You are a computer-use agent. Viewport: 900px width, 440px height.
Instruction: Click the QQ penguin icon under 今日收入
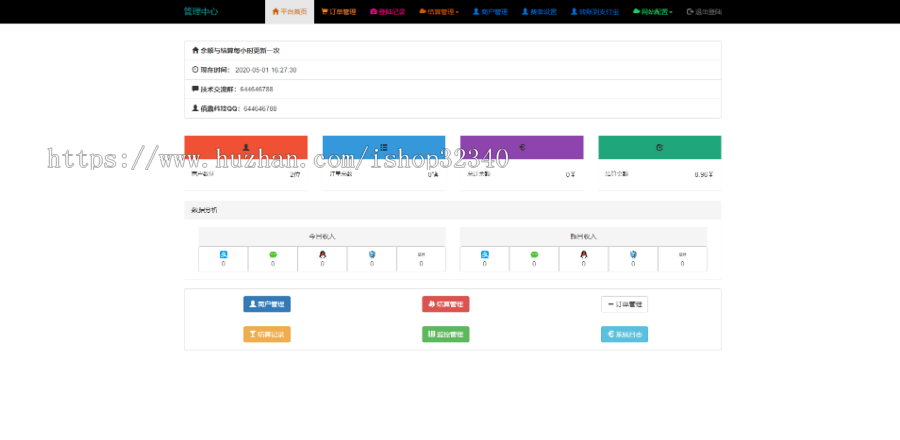(x=322, y=254)
